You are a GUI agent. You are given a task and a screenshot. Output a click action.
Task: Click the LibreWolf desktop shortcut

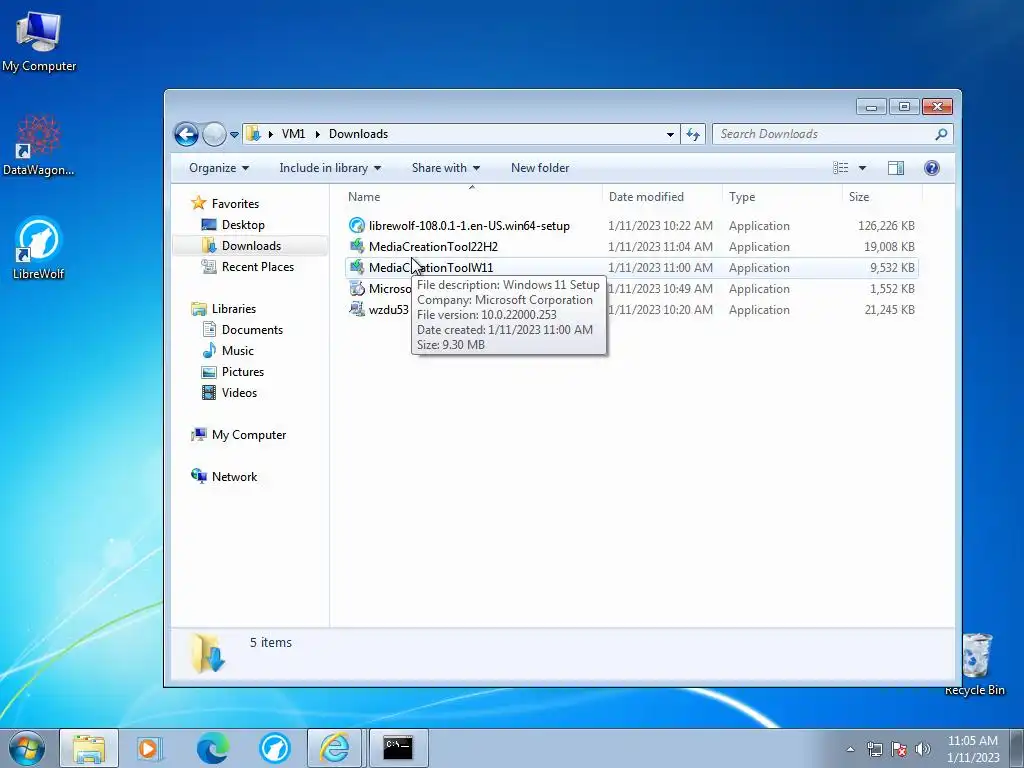[39, 248]
